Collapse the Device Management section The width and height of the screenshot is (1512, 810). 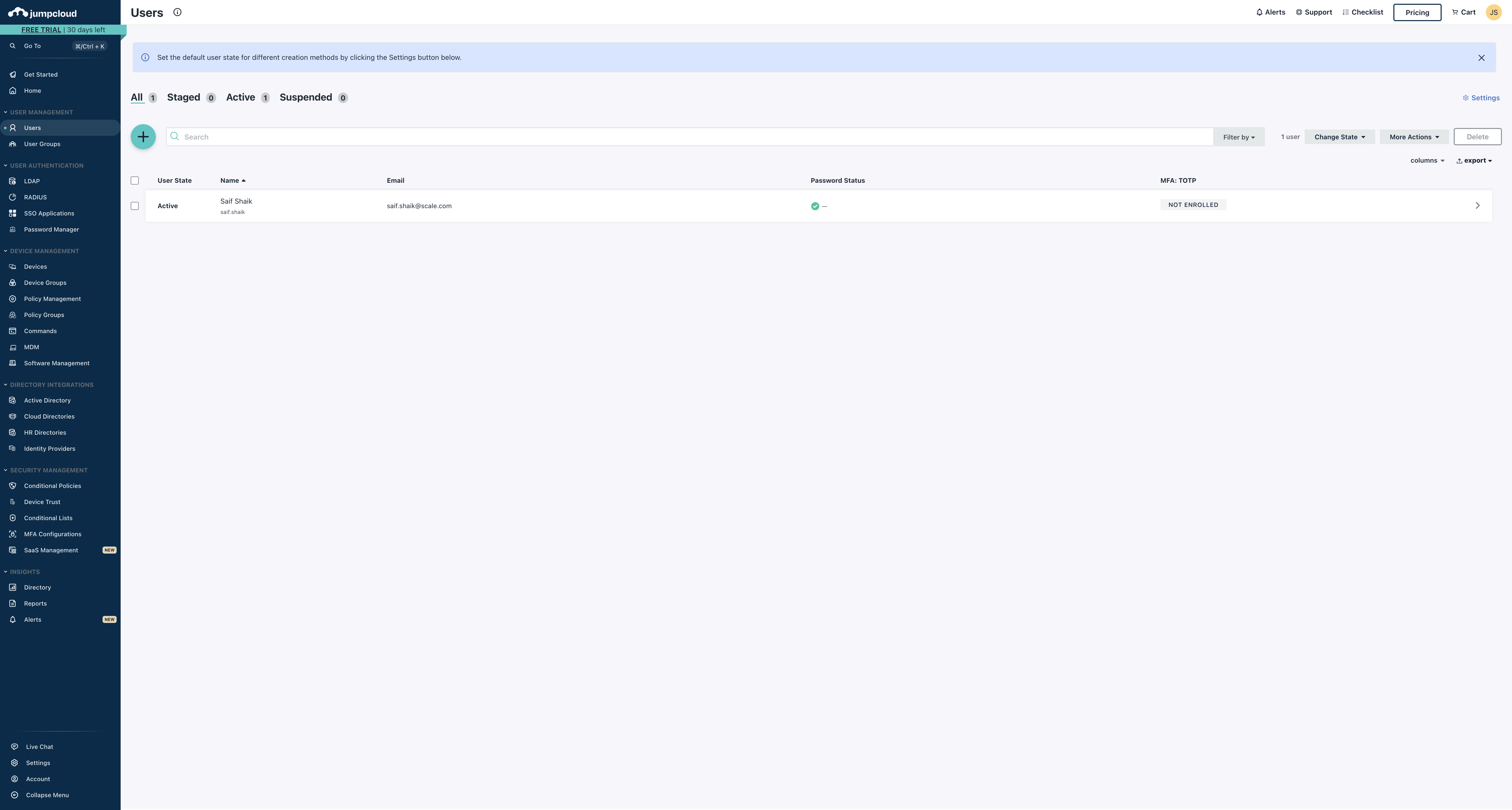coord(5,251)
